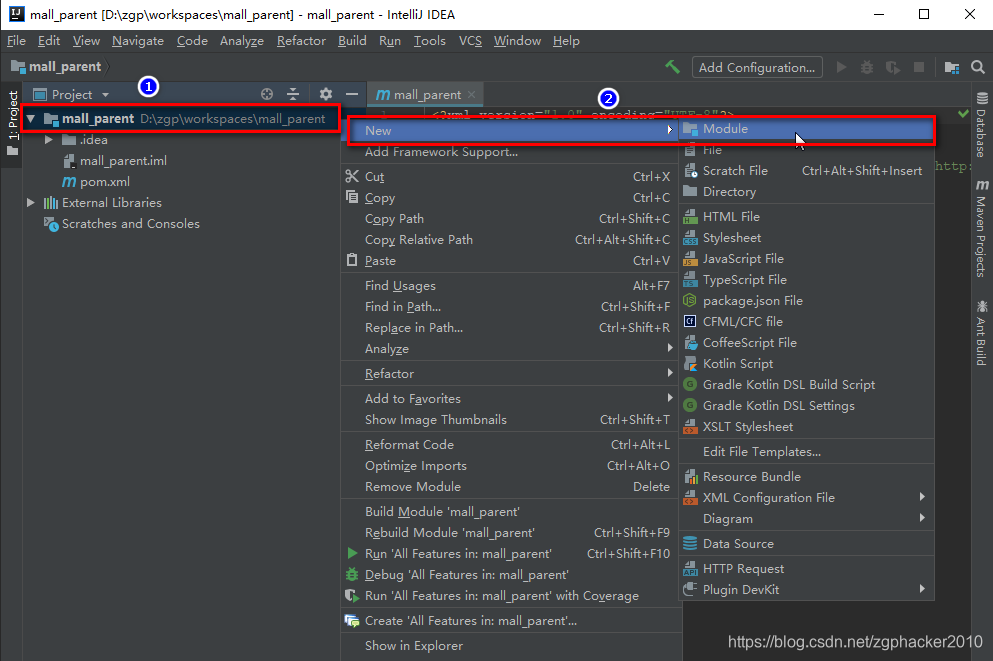Expand the External Libraries node
This screenshot has width=993, height=661.
tap(30, 203)
